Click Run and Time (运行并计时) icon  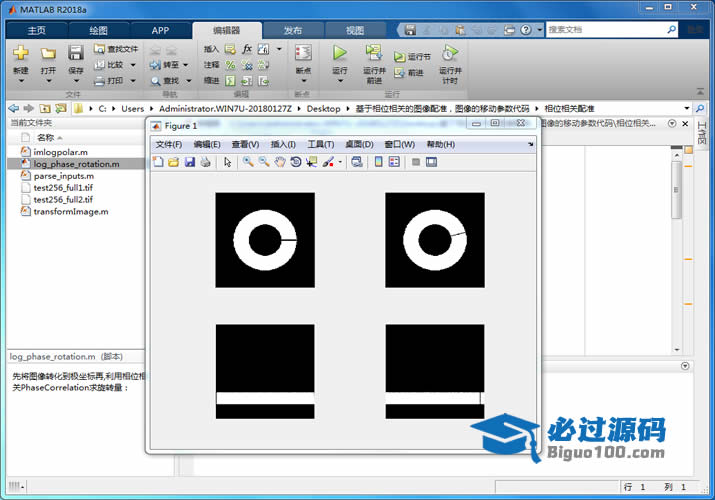coord(450,53)
